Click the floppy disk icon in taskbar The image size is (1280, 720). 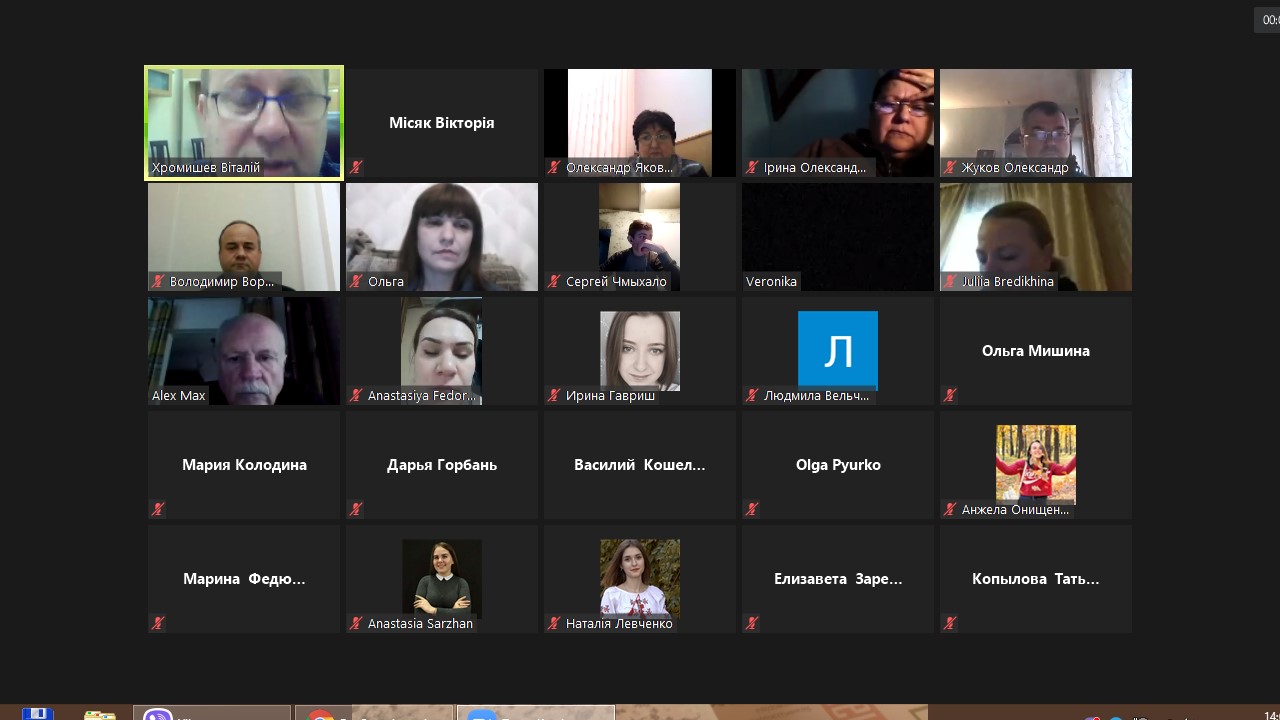coord(38,714)
